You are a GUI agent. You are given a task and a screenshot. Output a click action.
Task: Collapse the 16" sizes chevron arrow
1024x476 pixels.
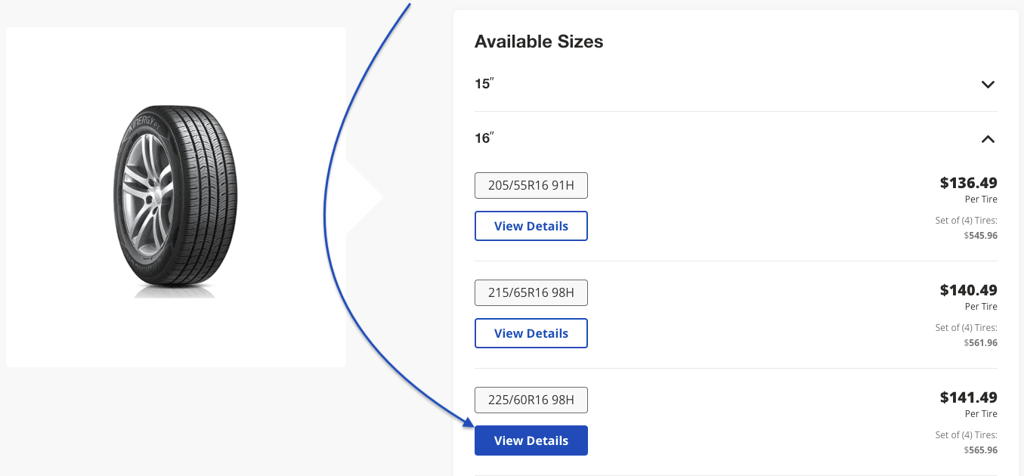click(987, 139)
